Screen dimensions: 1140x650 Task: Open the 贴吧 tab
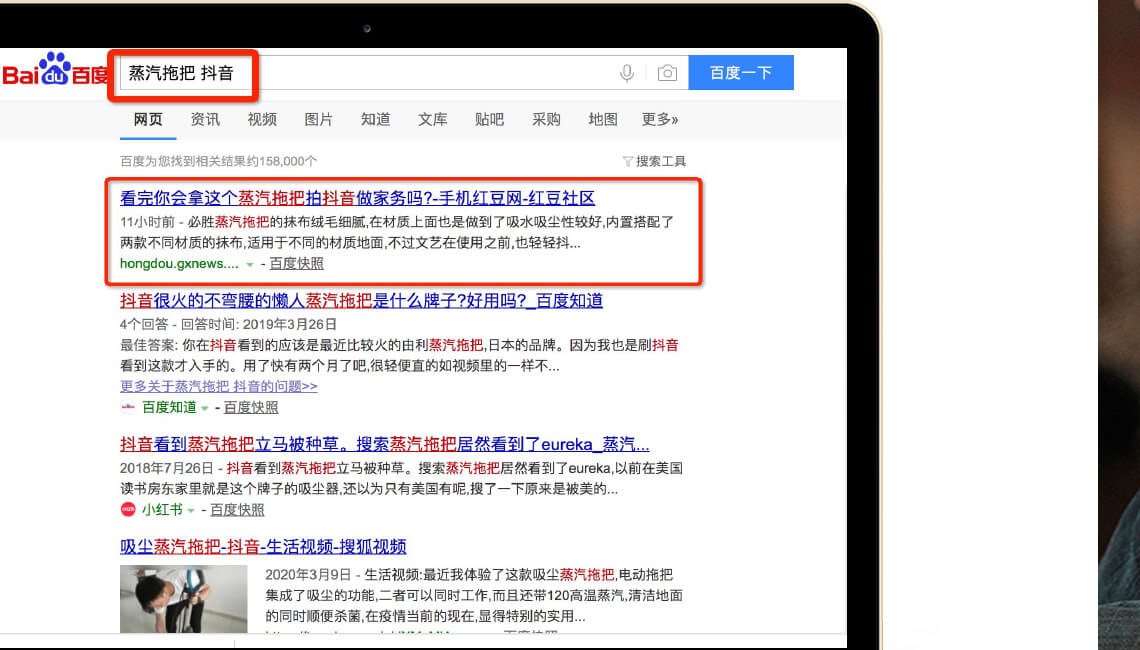coord(490,119)
